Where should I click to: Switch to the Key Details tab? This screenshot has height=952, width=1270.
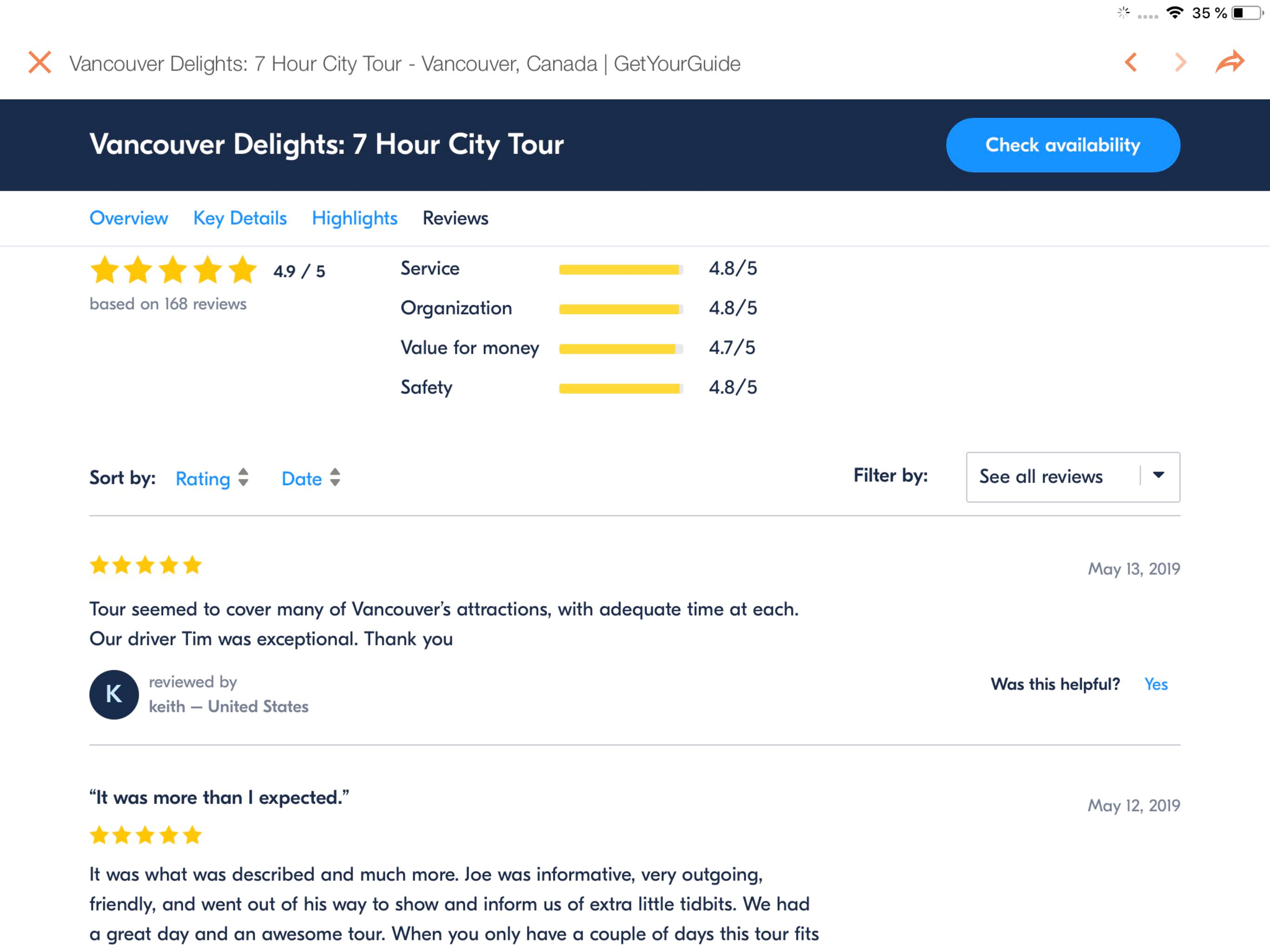pyautogui.click(x=240, y=218)
